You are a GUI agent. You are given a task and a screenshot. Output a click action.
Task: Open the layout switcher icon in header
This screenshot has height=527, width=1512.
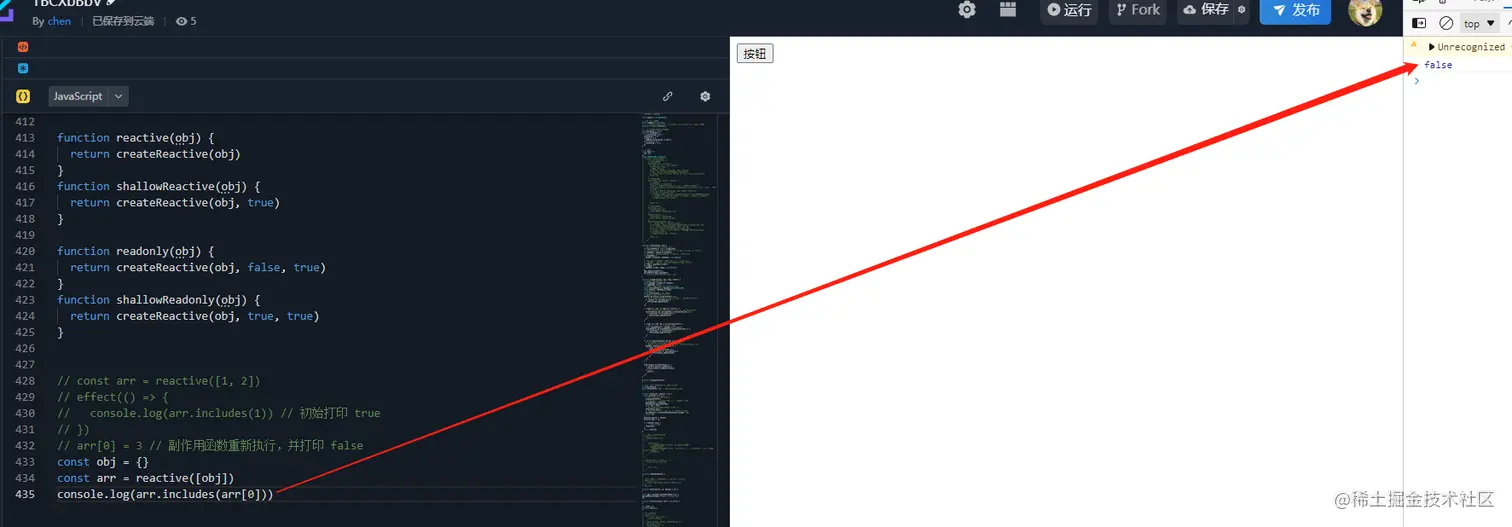pyautogui.click(x=1008, y=10)
